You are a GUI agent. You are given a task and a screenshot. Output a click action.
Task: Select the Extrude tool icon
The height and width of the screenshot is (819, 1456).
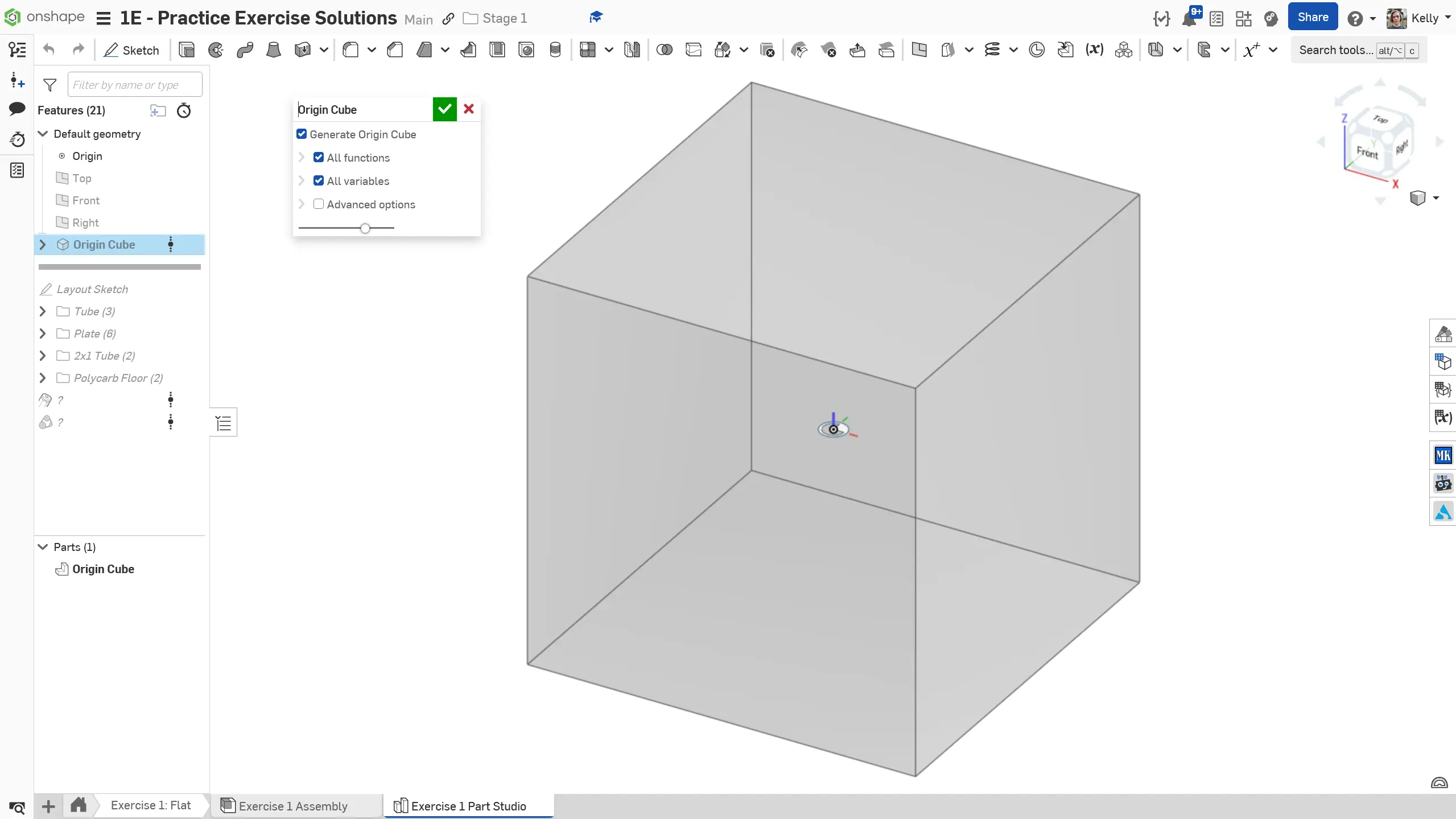(186, 50)
